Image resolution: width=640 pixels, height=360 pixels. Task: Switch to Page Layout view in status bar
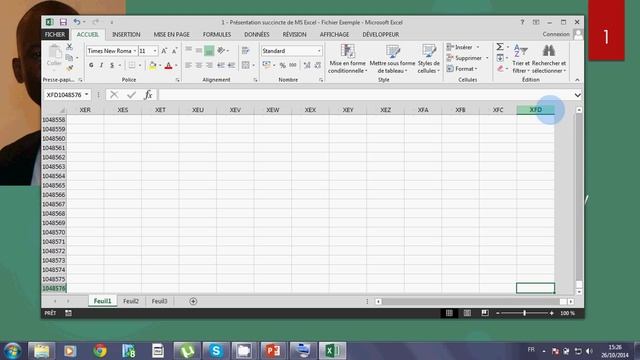click(x=467, y=313)
